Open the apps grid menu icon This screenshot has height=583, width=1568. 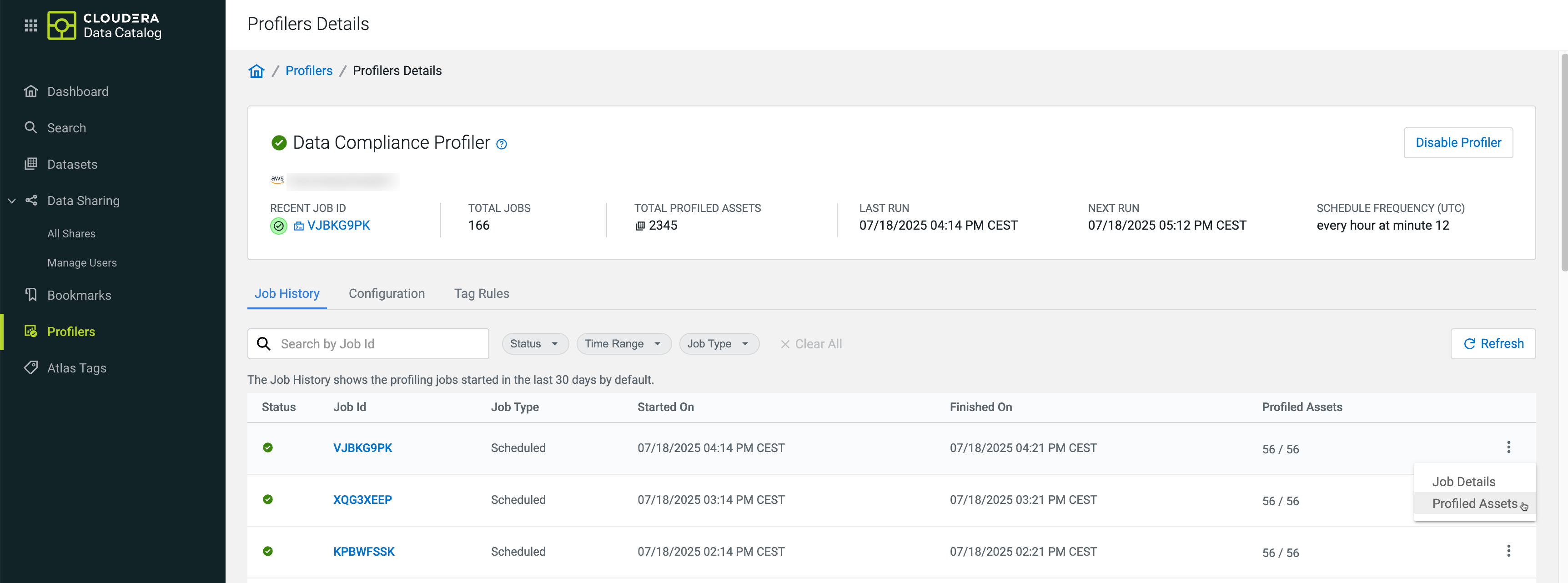coord(30,25)
